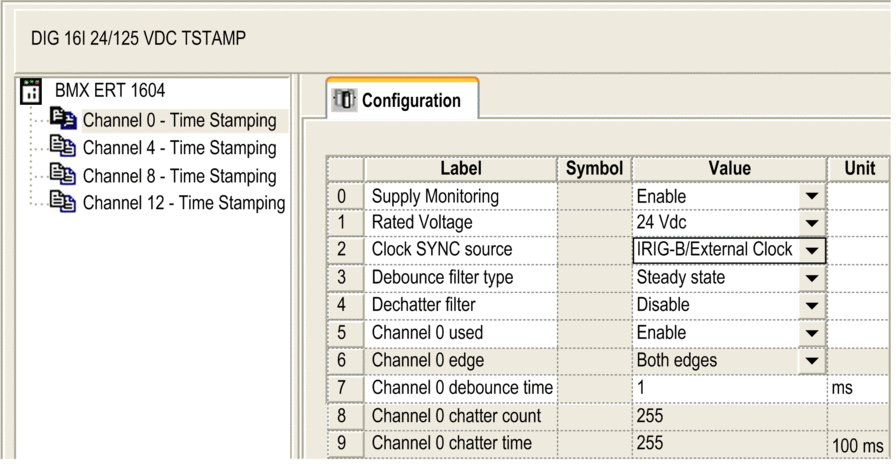Click the Channel 12 Time Stamping icon
Screen dimensions: 896x464
[62, 202]
